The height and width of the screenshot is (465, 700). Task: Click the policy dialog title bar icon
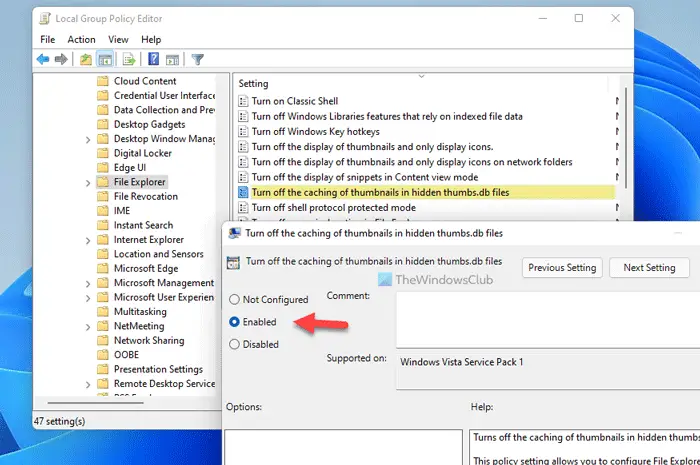coord(234,233)
